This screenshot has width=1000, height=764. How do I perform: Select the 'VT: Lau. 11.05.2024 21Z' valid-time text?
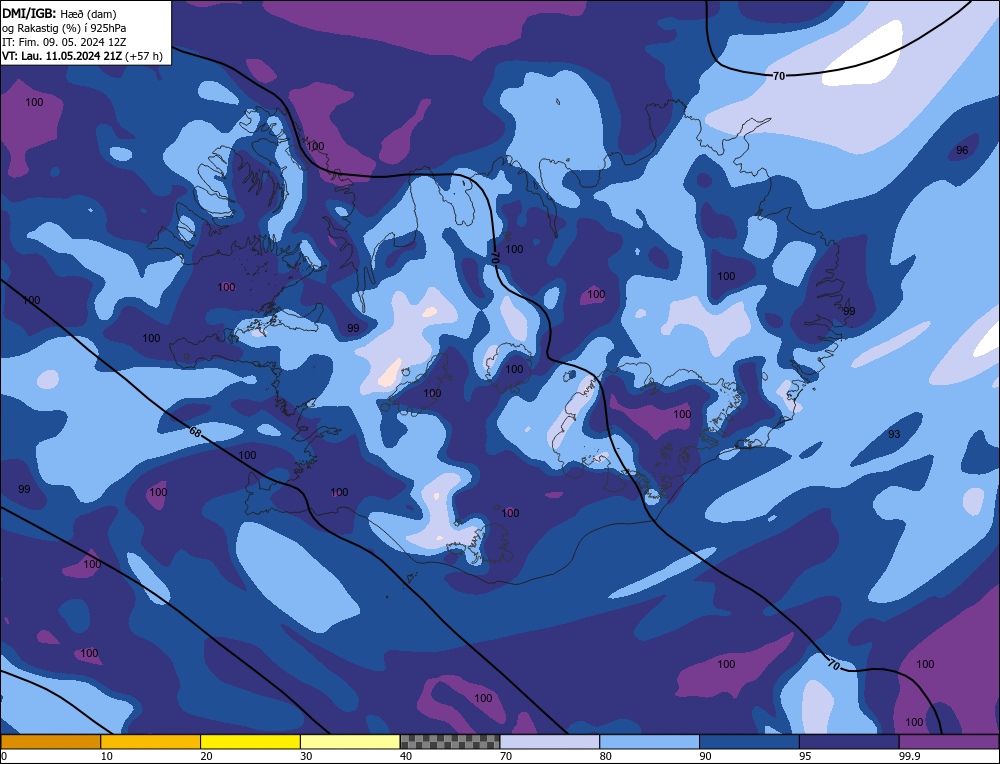click(62, 56)
